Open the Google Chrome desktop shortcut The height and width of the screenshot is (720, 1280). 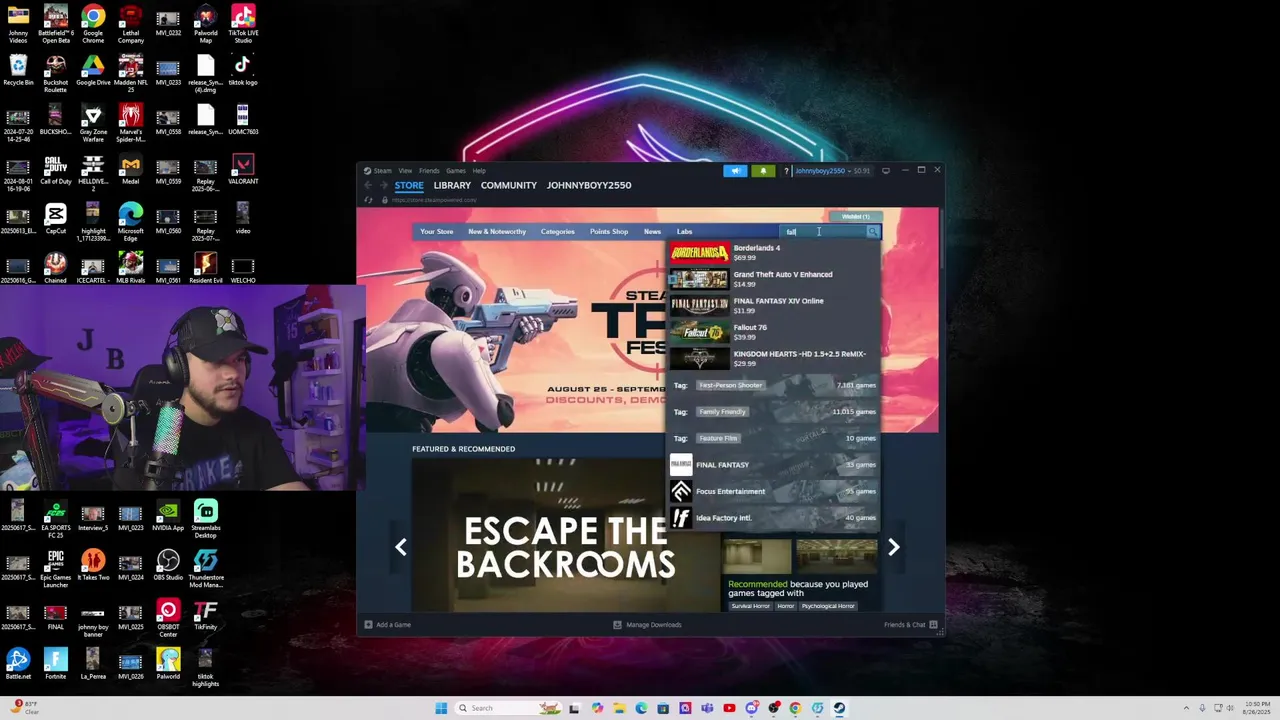93,24
